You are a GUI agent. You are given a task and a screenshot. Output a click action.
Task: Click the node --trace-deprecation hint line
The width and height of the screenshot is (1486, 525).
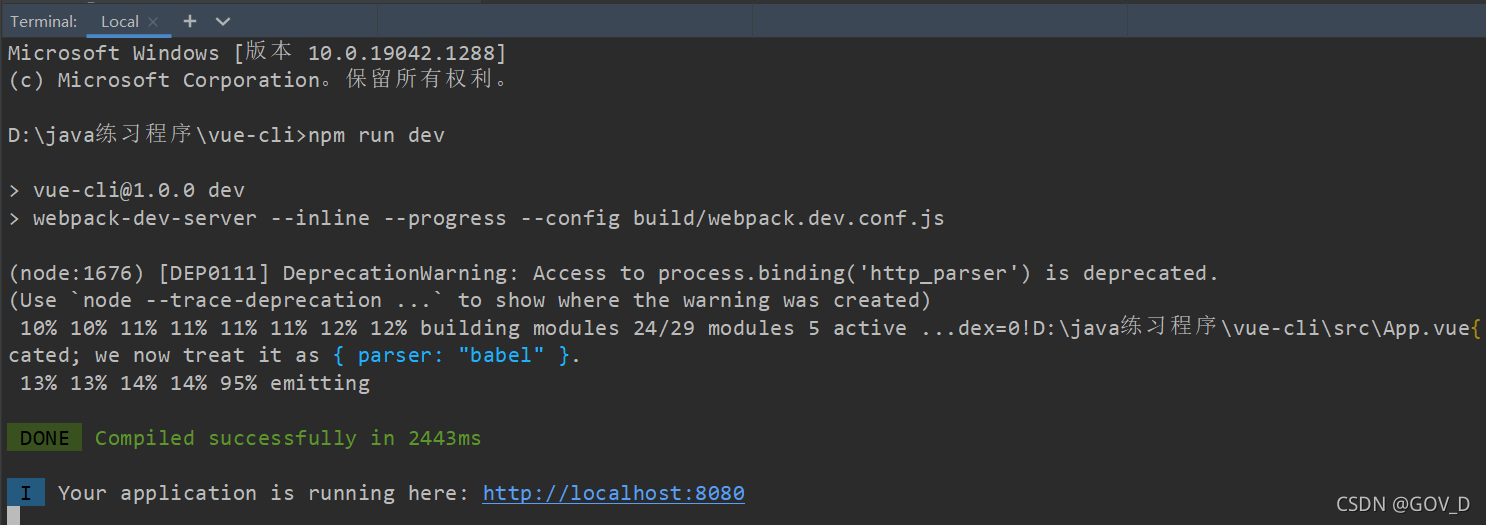(x=470, y=300)
